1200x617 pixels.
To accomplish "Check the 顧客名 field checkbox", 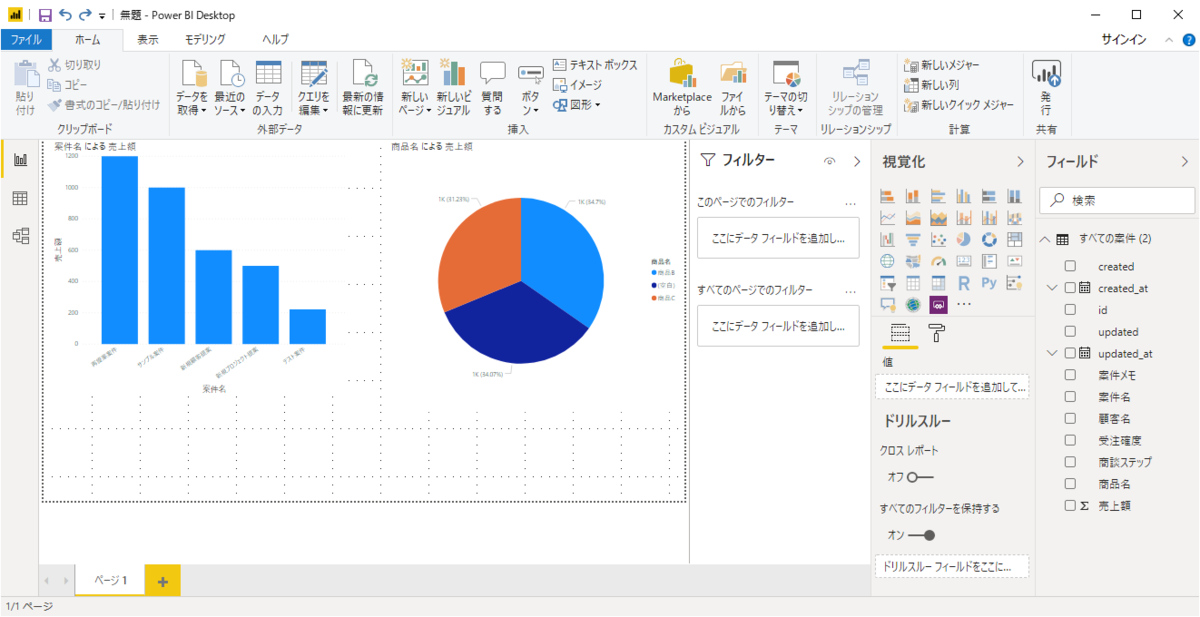I will click(1070, 419).
